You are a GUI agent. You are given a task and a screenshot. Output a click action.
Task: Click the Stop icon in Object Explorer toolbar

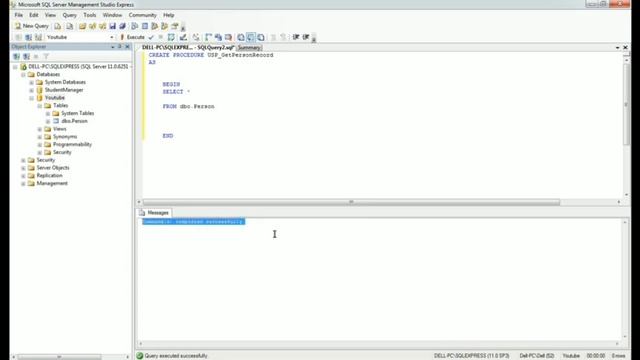coord(36,56)
